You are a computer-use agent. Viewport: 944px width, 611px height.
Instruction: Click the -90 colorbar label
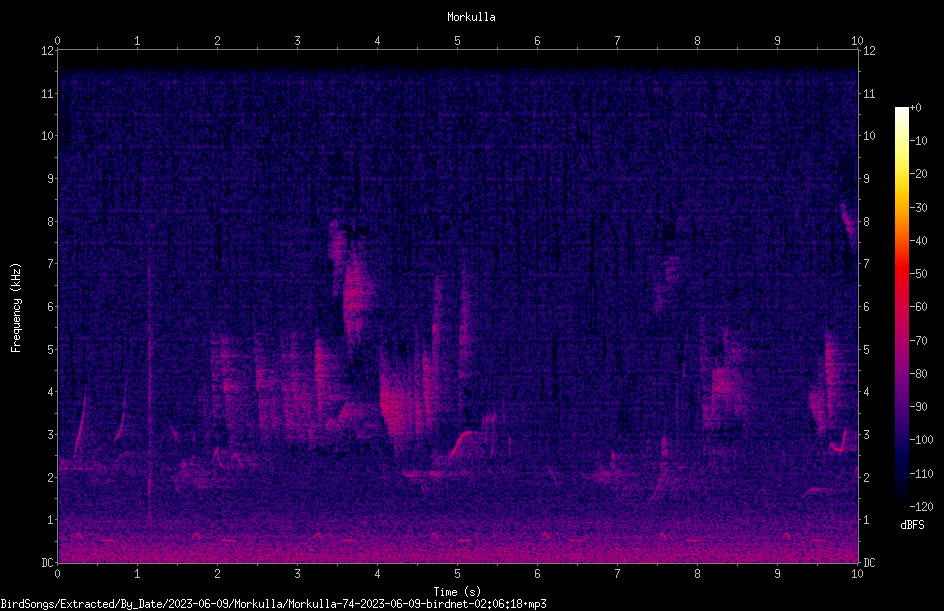pos(918,407)
